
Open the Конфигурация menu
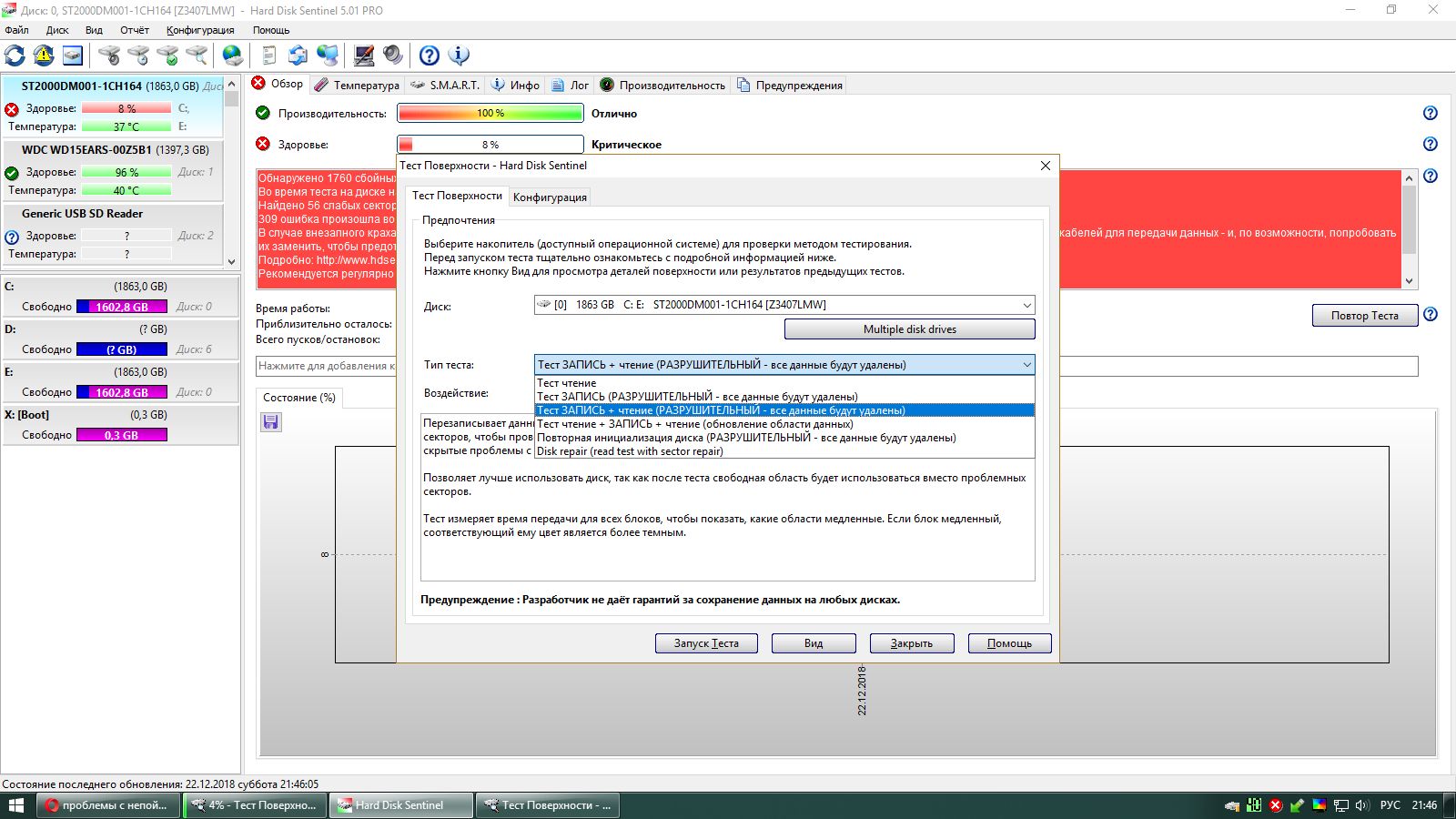click(200, 30)
